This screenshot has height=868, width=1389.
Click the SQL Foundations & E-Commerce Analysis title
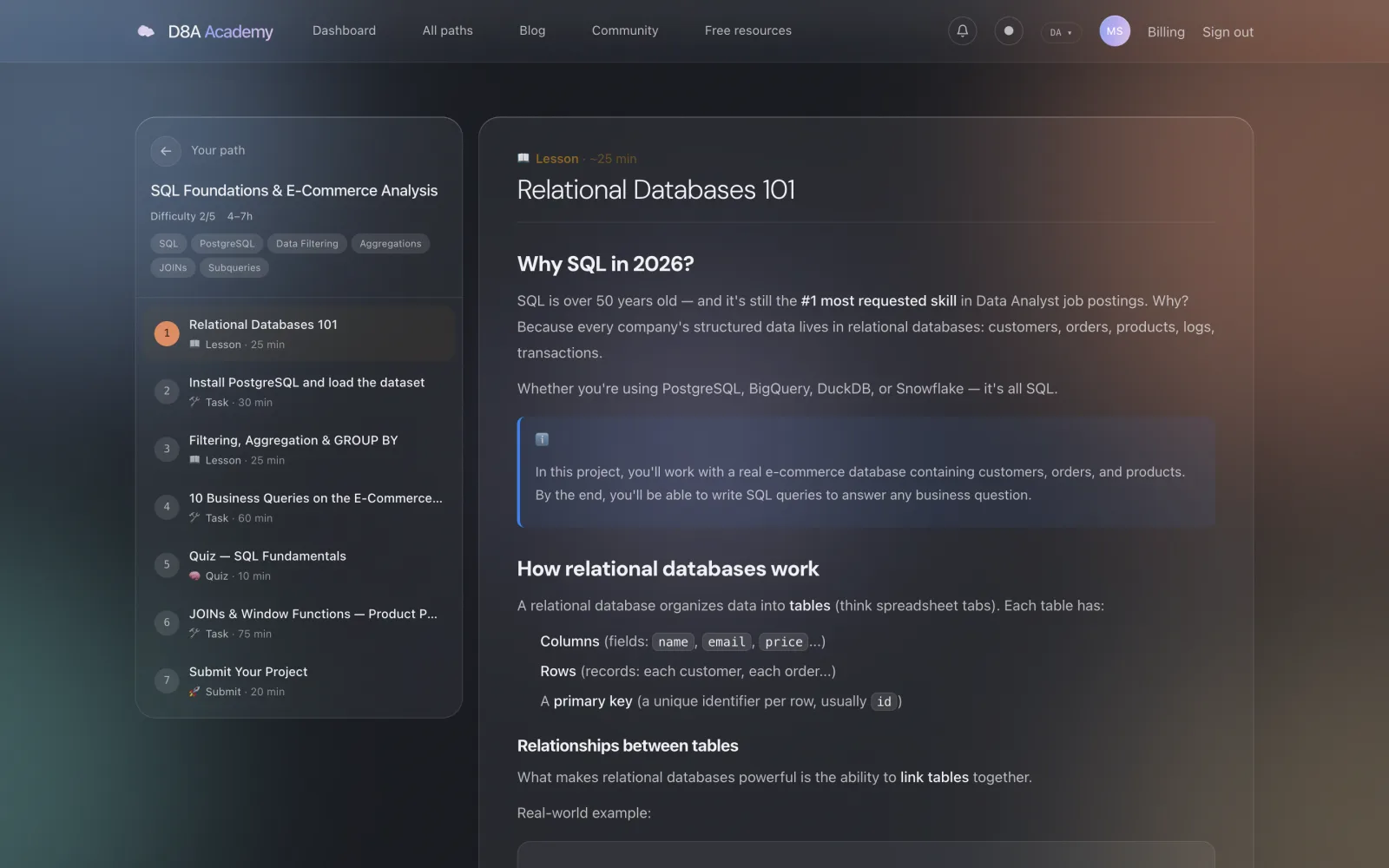coord(294,190)
